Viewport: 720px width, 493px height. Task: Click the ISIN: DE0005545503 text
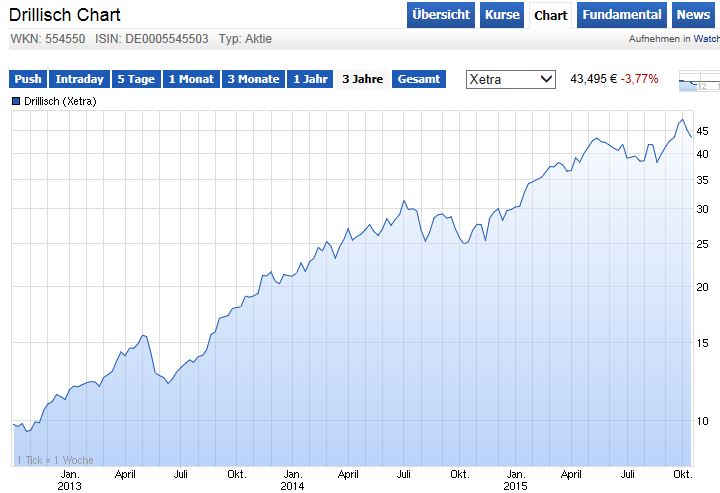pyautogui.click(x=152, y=39)
